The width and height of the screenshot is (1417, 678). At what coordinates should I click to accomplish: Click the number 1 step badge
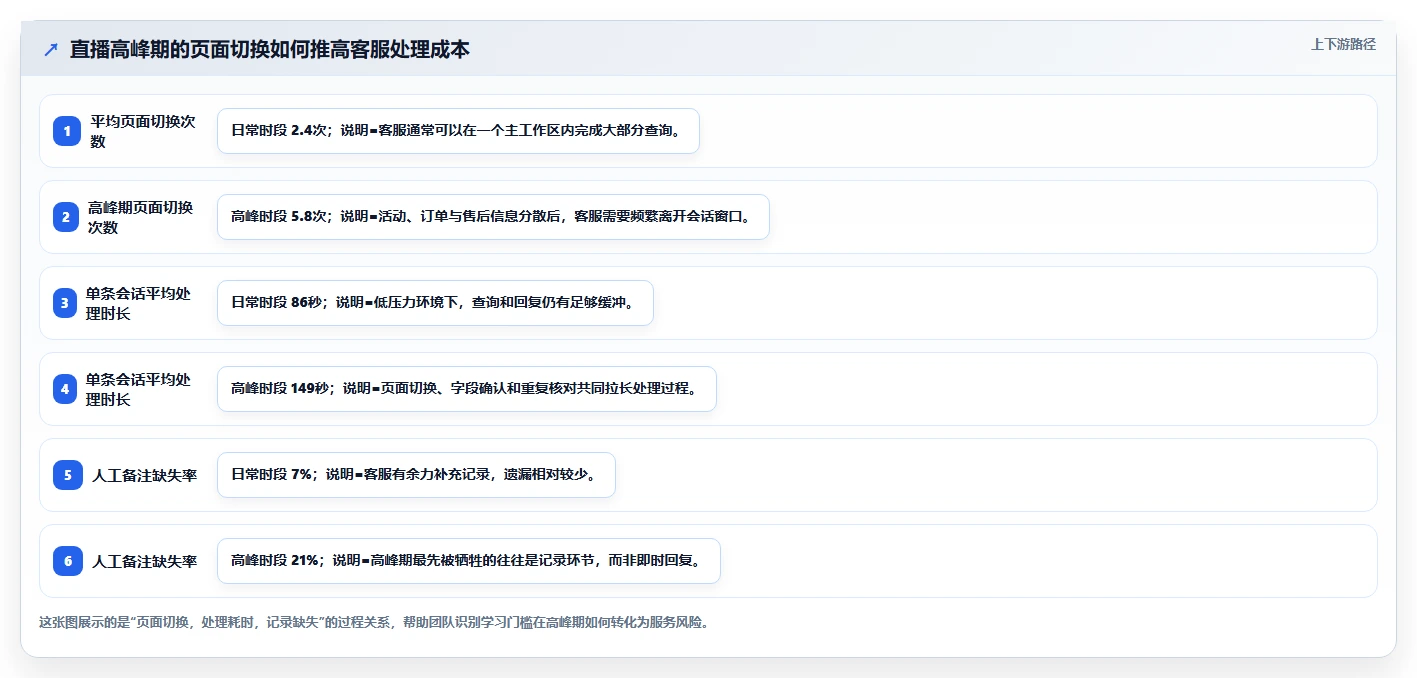[x=67, y=131]
